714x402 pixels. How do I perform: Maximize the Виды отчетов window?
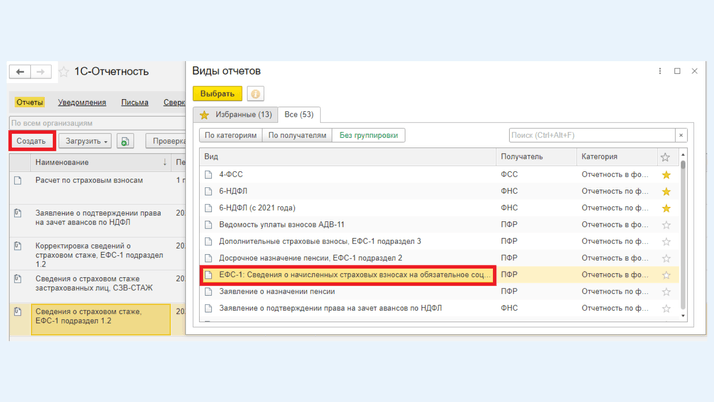click(677, 71)
